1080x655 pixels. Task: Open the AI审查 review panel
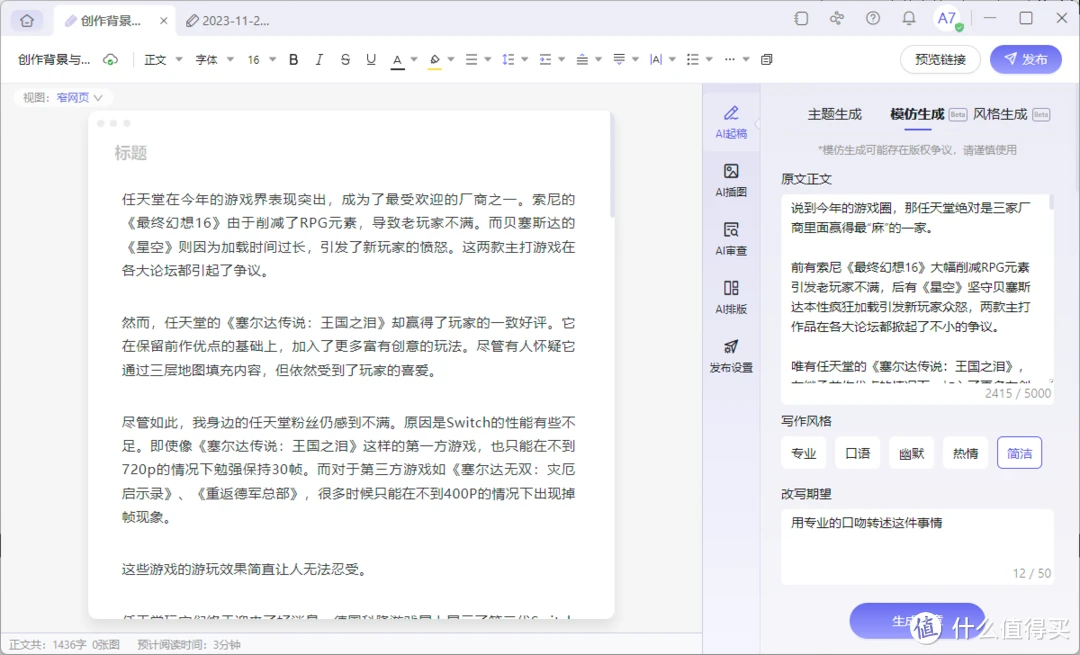pyautogui.click(x=731, y=238)
